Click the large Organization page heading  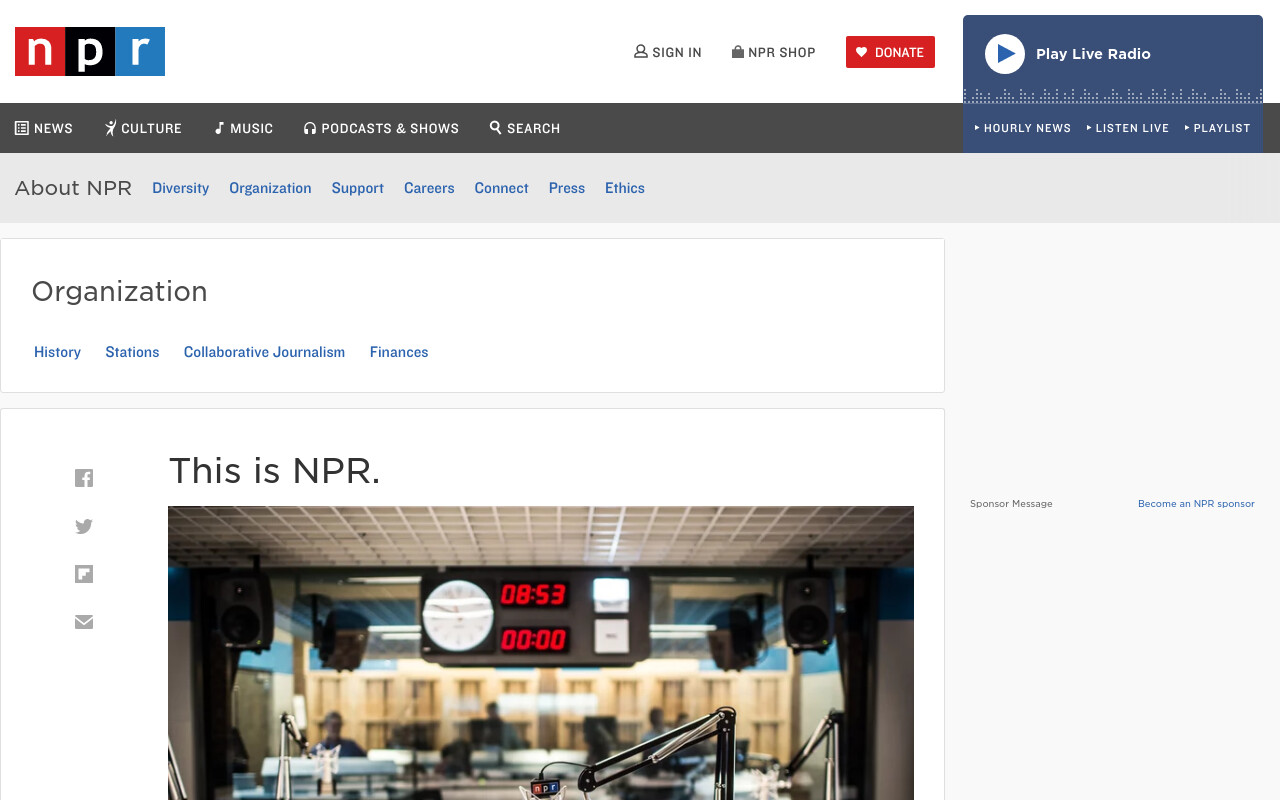(120, 291)
